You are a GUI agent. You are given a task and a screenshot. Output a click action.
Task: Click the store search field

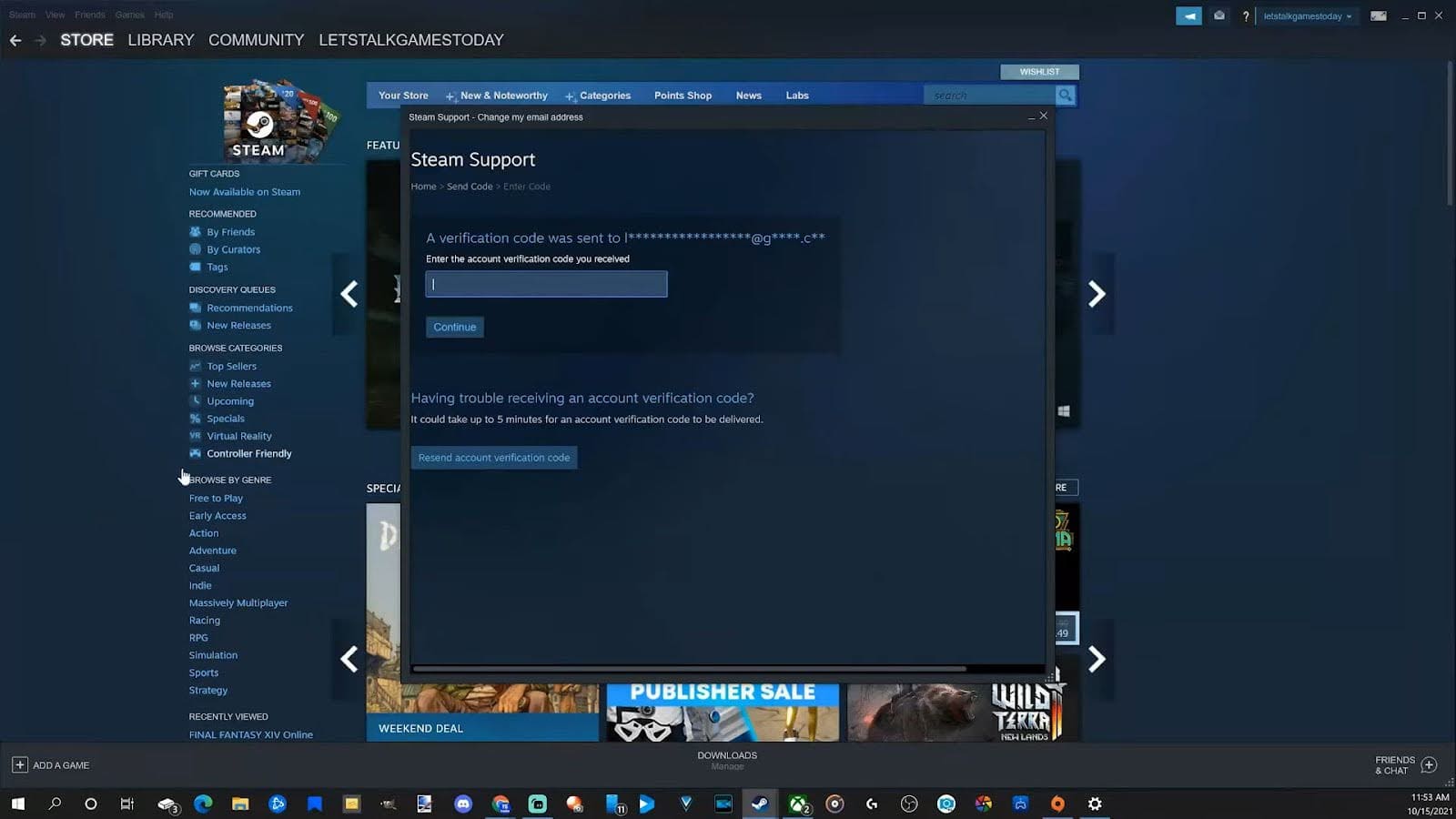click(x=989, y=95)
